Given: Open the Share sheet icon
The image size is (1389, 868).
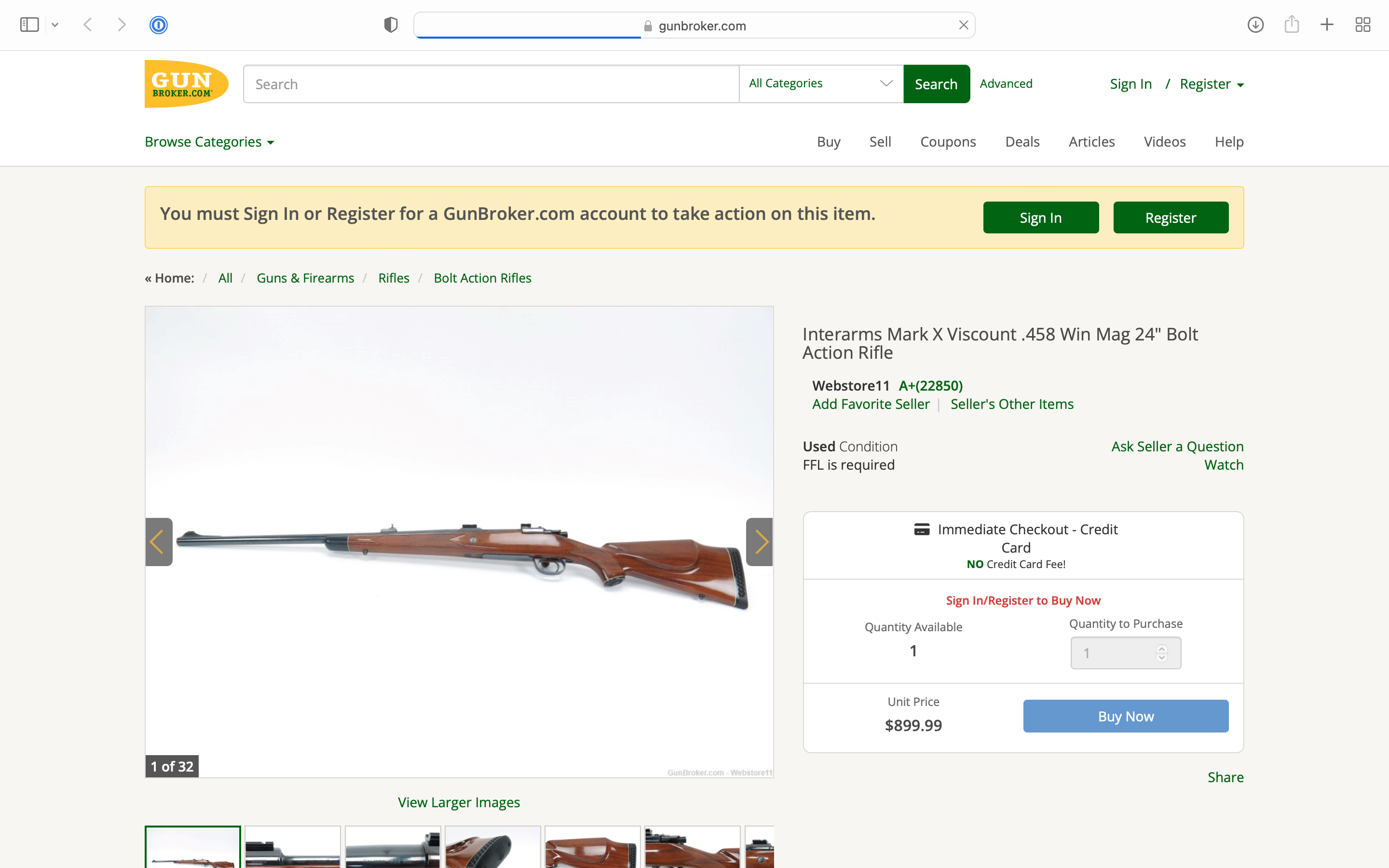Looking at the screenshot, I should (1292, 24).
